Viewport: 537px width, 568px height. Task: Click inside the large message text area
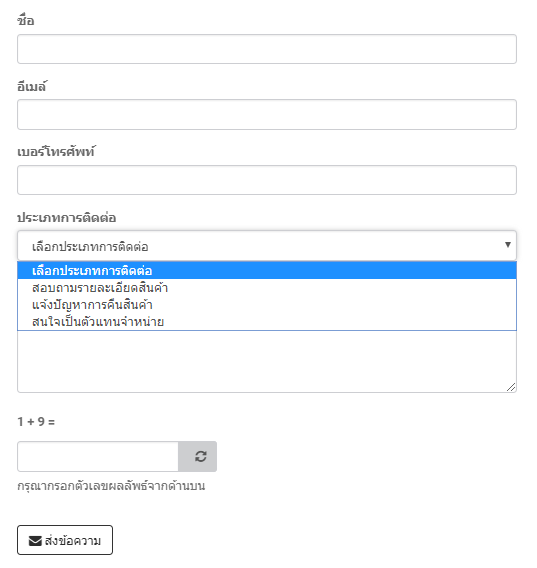[x=267, y=361]
